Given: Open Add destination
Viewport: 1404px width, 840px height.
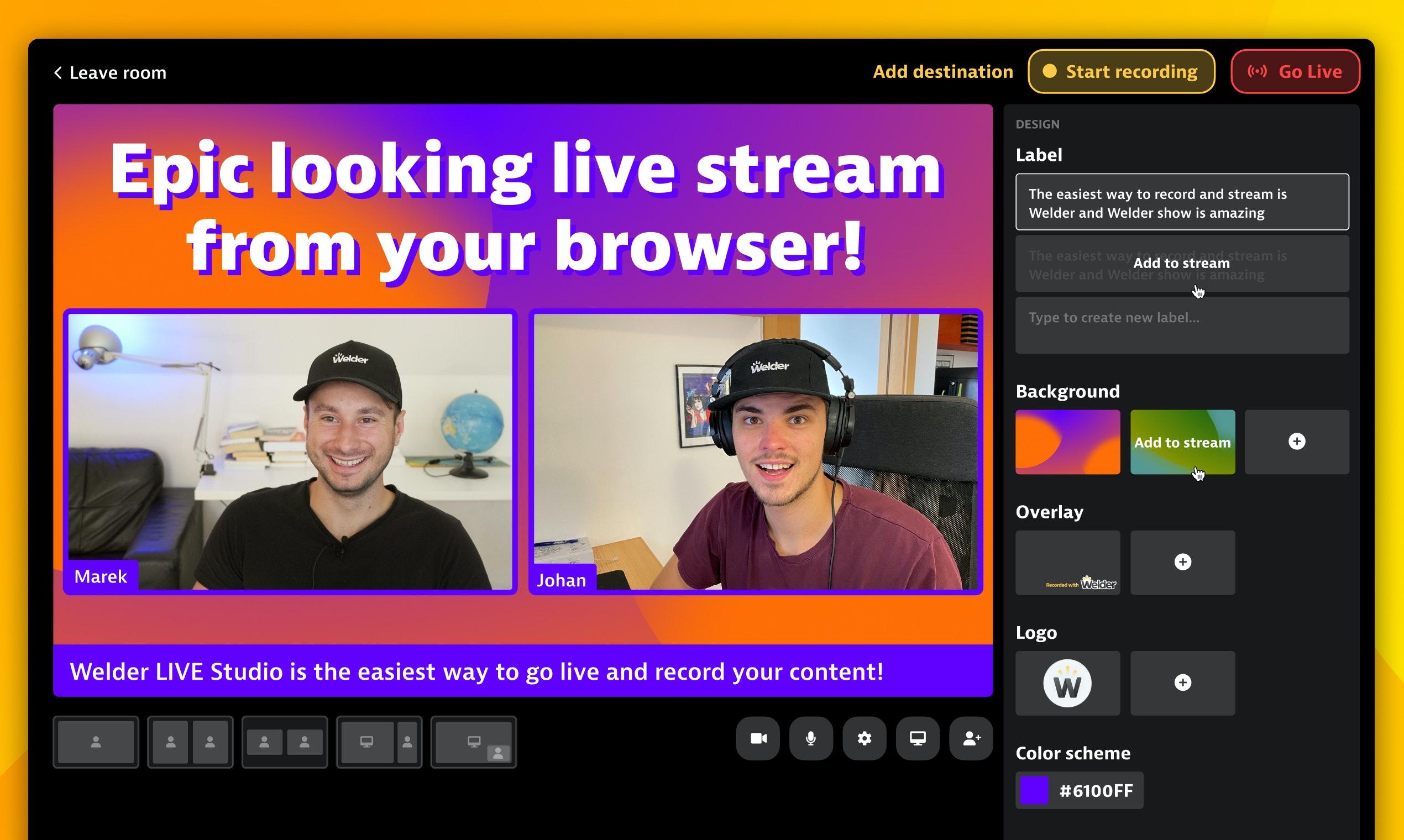Looking at the screenshot, I should 942,72.
